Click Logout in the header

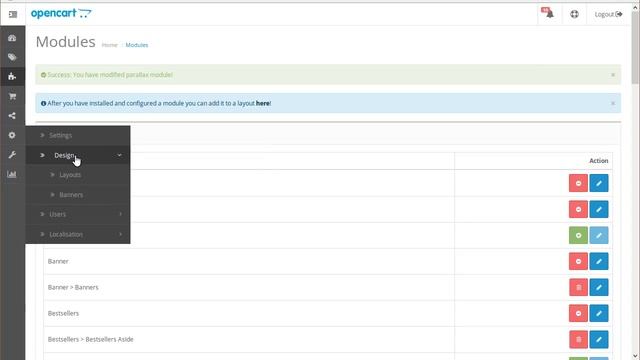tap(608, 14)
